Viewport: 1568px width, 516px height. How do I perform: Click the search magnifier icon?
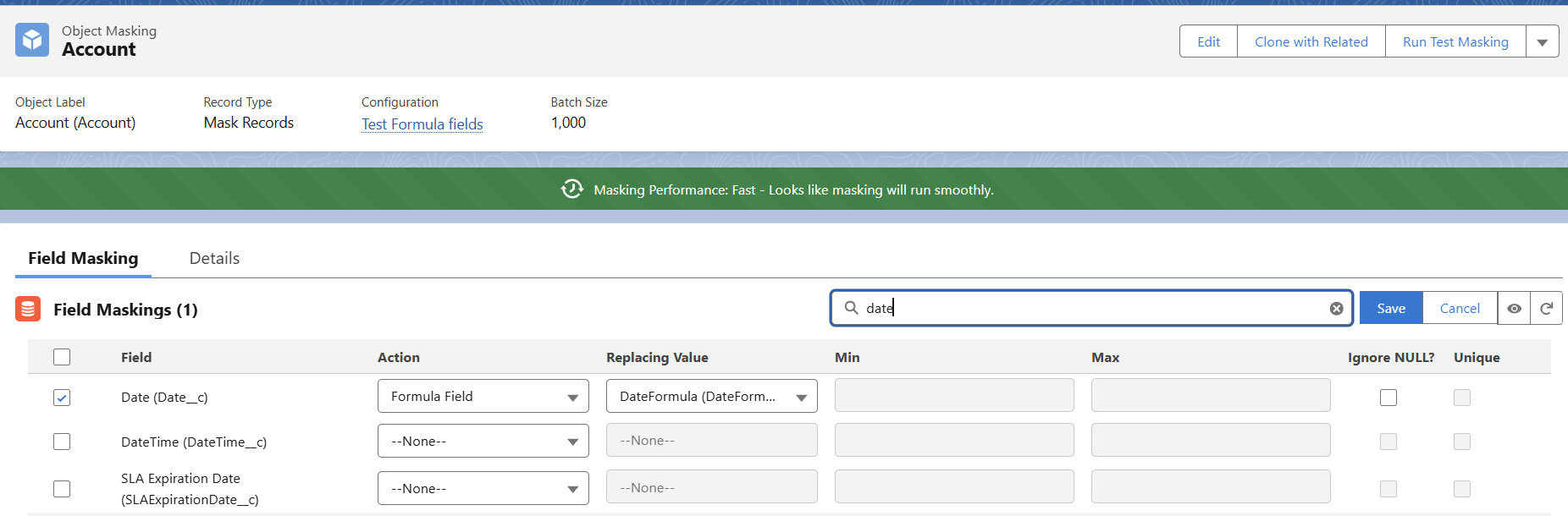click(x=852, y=308)
